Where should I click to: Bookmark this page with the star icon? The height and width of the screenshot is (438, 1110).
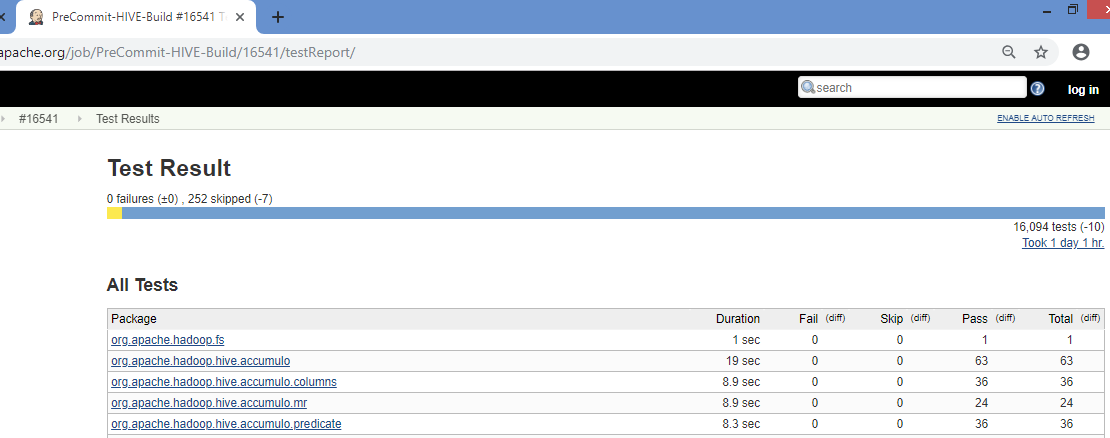click(x=1041, y=52)
